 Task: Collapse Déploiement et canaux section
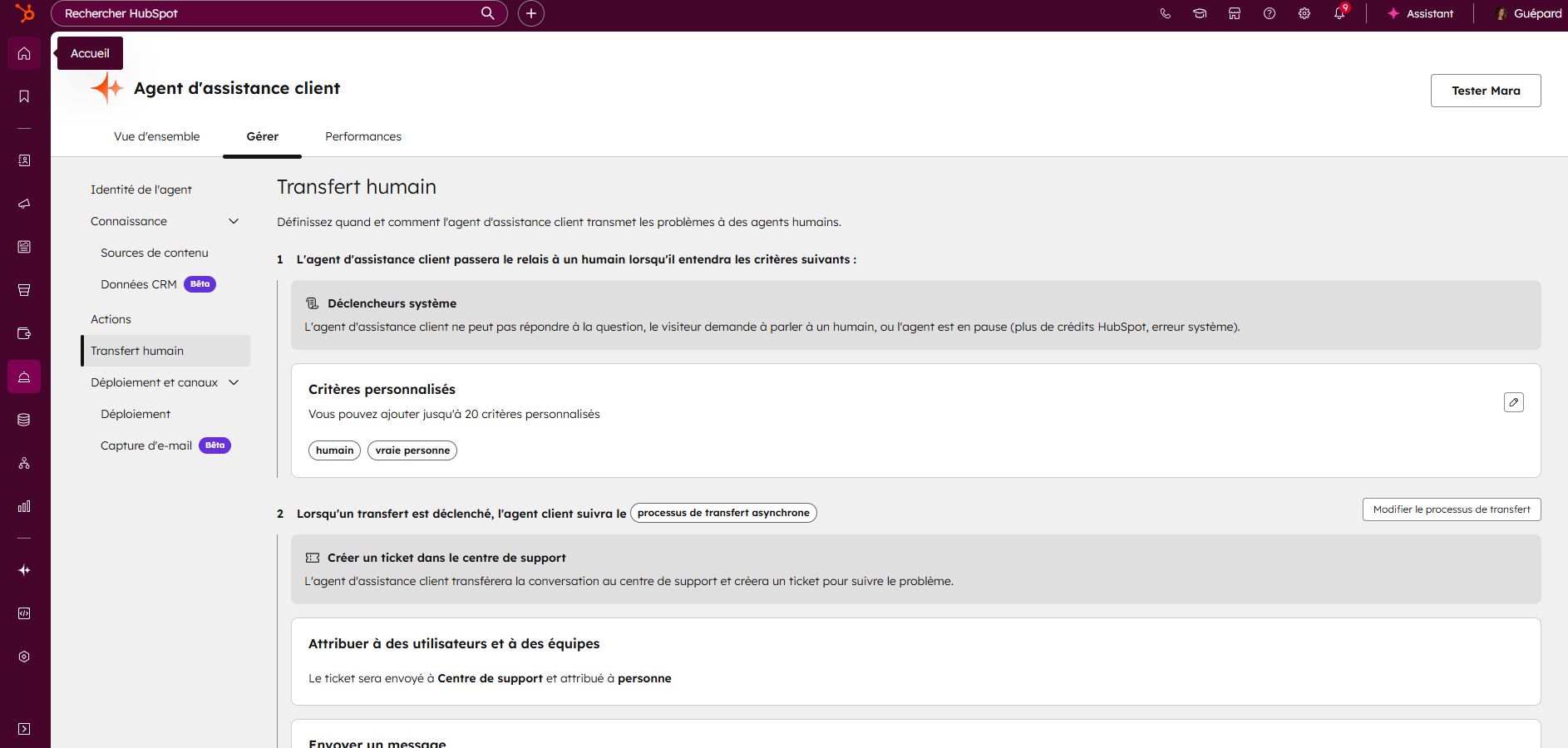pos(234,382)
